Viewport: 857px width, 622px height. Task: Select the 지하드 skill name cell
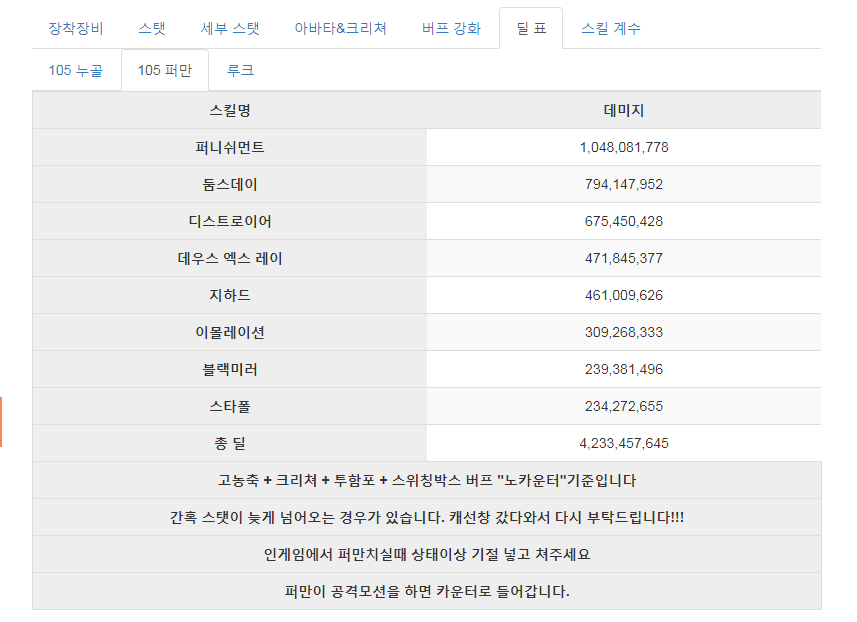coord(230,296)
